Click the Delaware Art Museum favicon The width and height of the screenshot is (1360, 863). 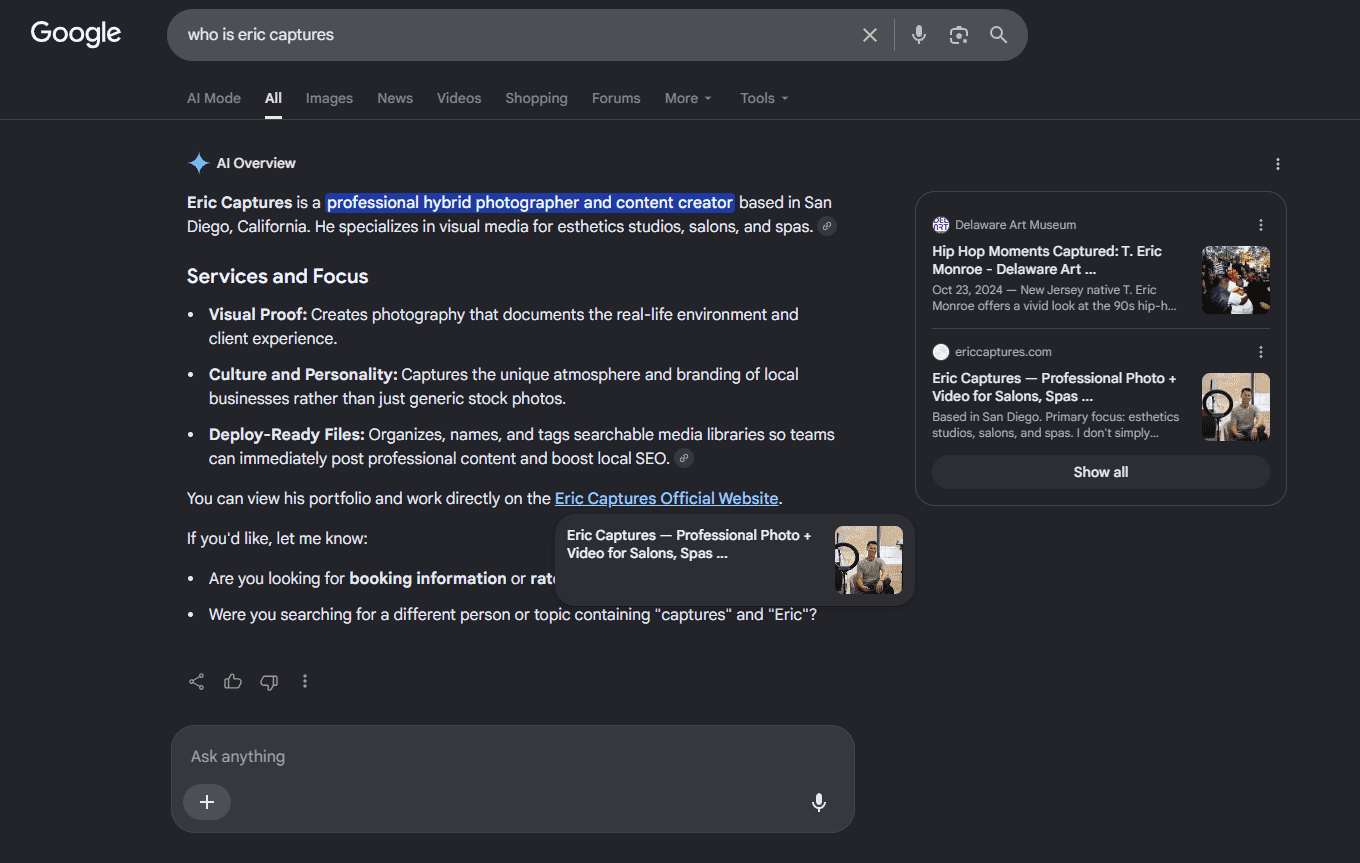[x=941, y=225]
